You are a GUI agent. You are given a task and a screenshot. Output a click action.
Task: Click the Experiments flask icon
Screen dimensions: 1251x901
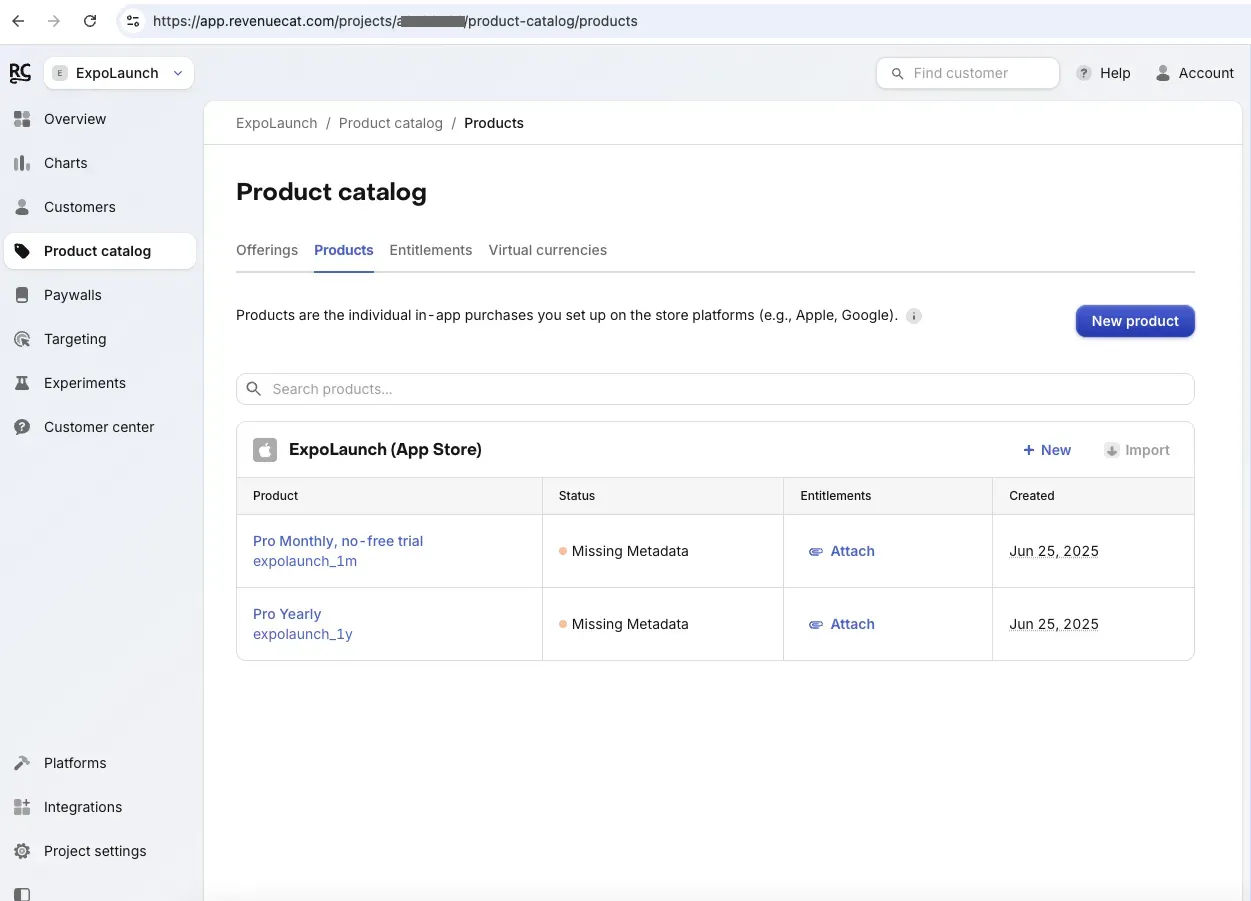[22, 383]
